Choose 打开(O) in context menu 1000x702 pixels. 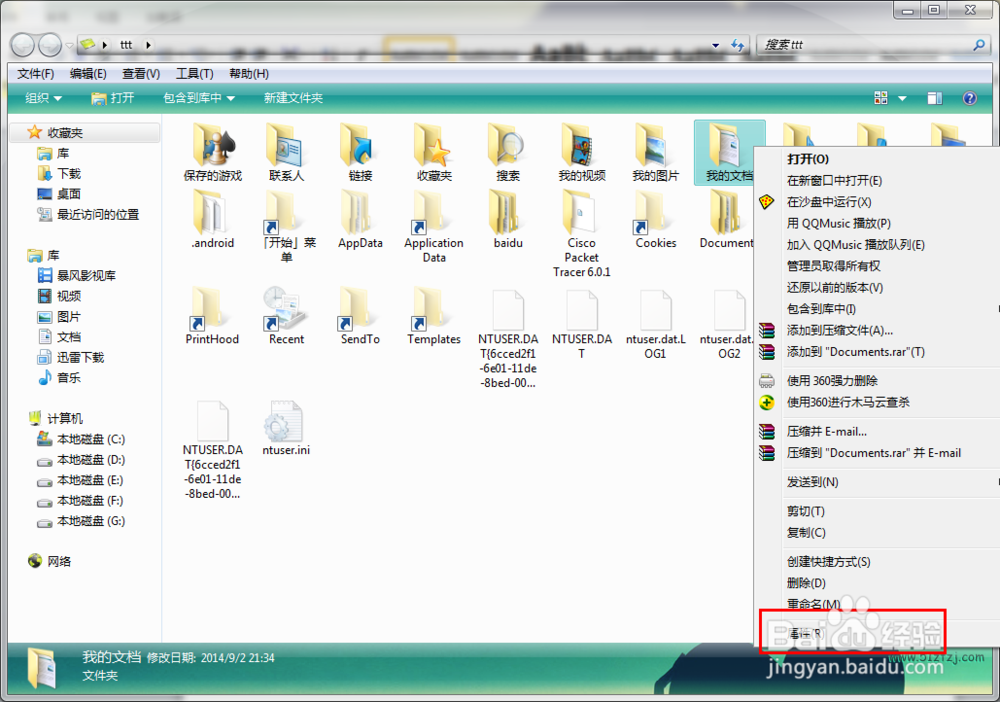[877, 159]
